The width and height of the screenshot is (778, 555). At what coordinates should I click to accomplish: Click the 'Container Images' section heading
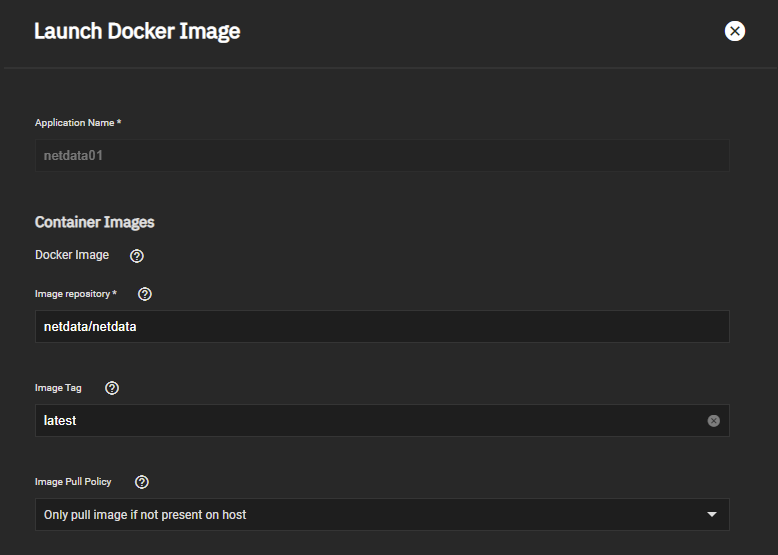94,222
